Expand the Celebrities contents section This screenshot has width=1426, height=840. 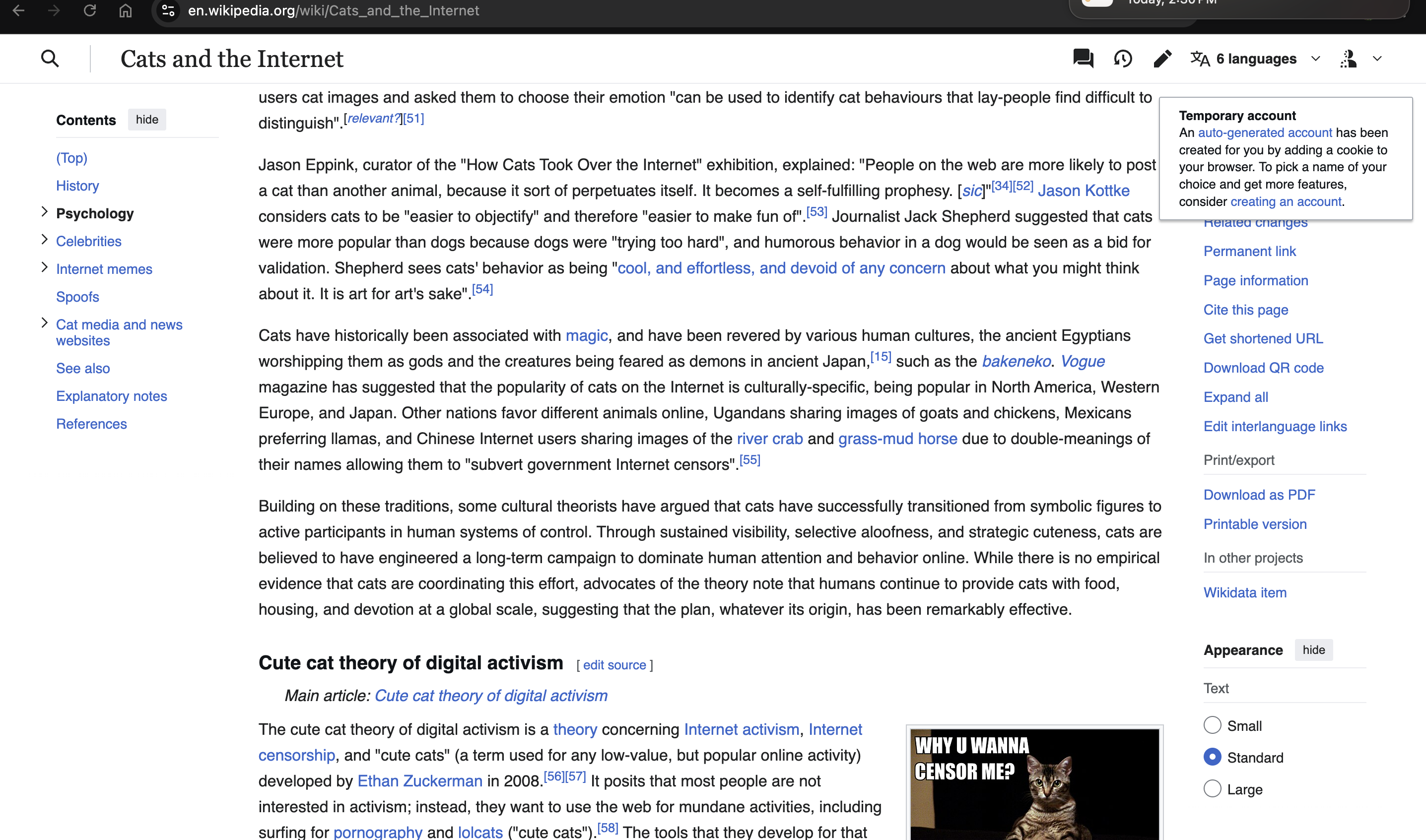[45, 240]
